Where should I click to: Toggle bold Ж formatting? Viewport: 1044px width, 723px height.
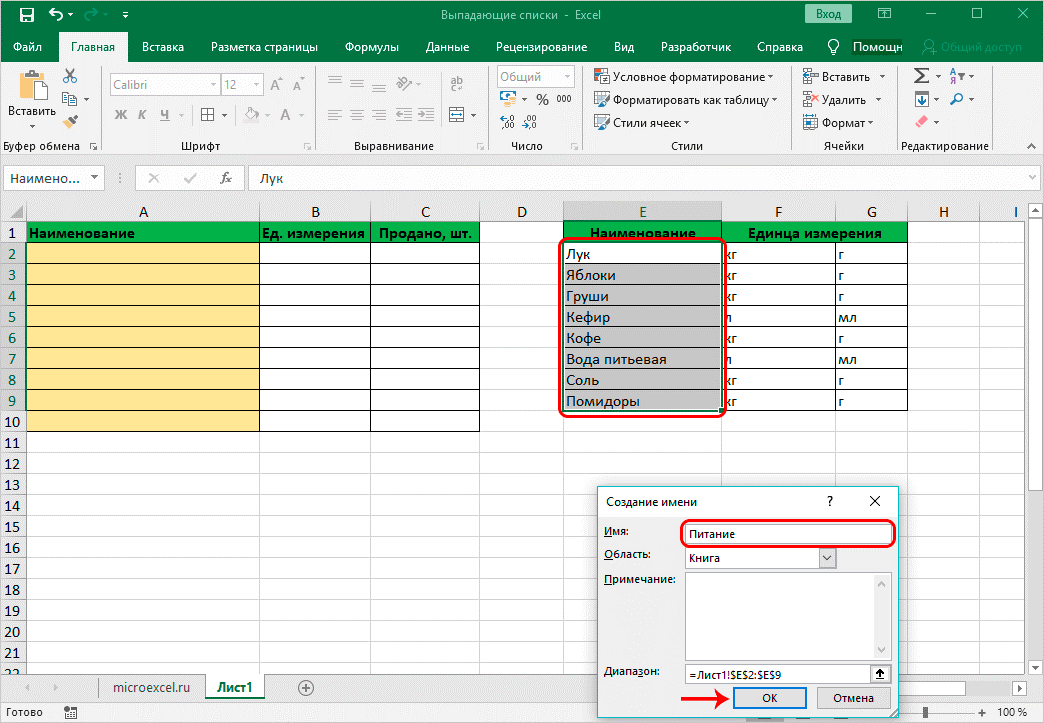point(121,115)
